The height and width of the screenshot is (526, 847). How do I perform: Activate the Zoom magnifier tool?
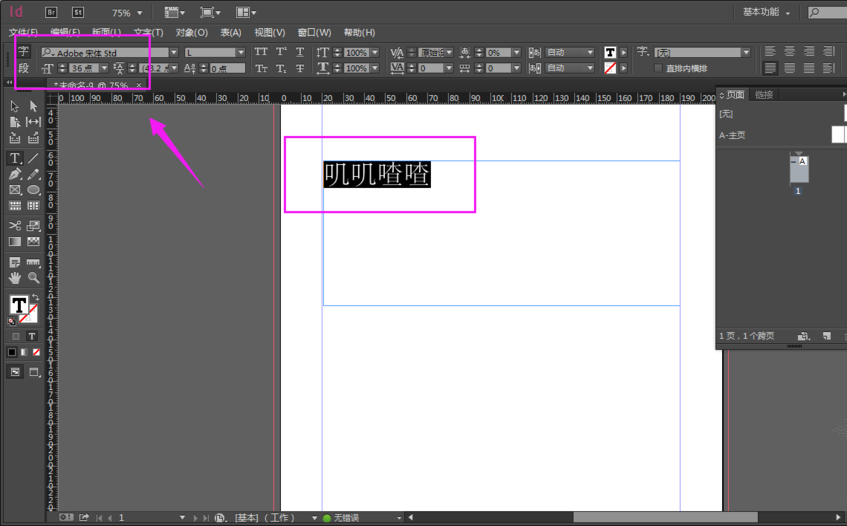pos(33,278)
